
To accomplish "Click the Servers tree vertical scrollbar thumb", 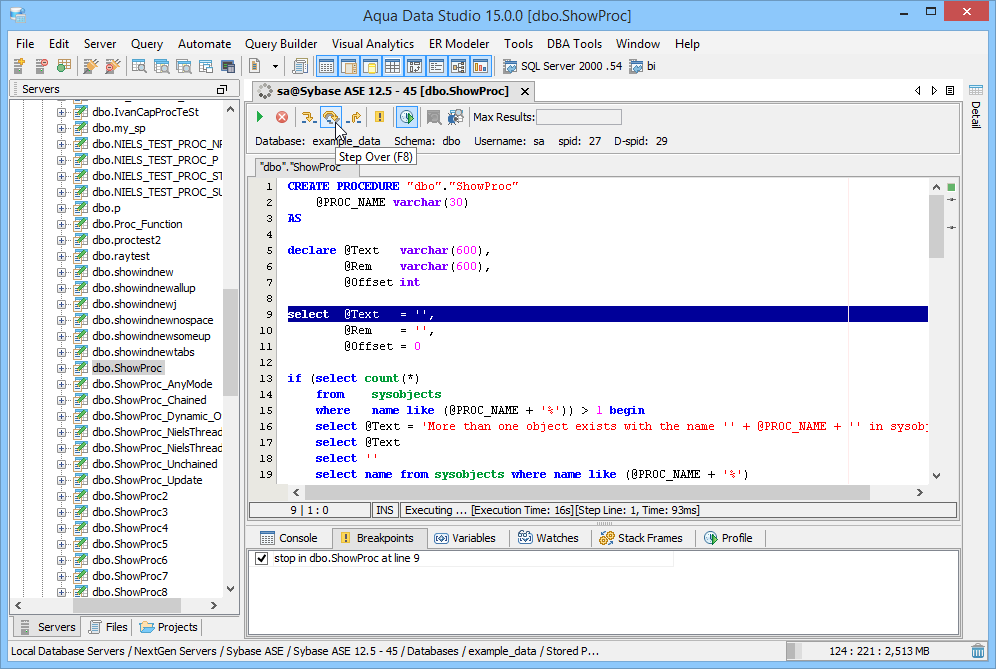I will (230, 342).
